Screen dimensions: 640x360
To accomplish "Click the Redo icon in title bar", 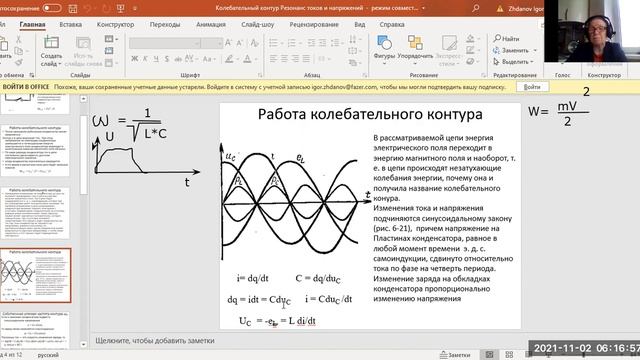I will coord(106,8).
